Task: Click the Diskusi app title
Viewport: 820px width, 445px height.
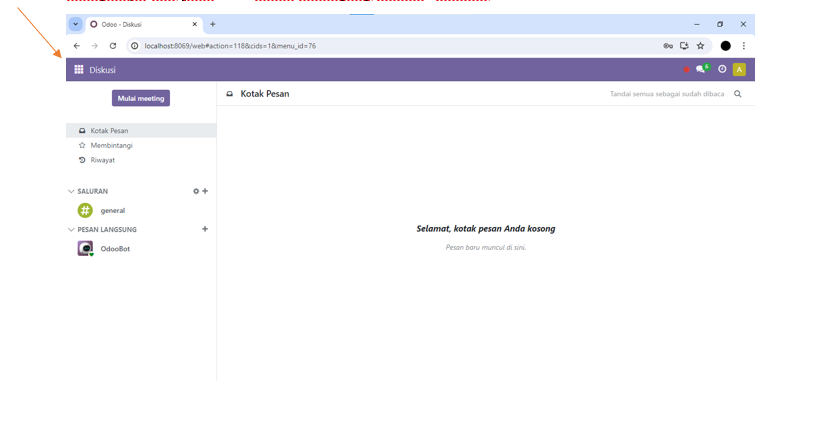Action: (x=102, y=70)
